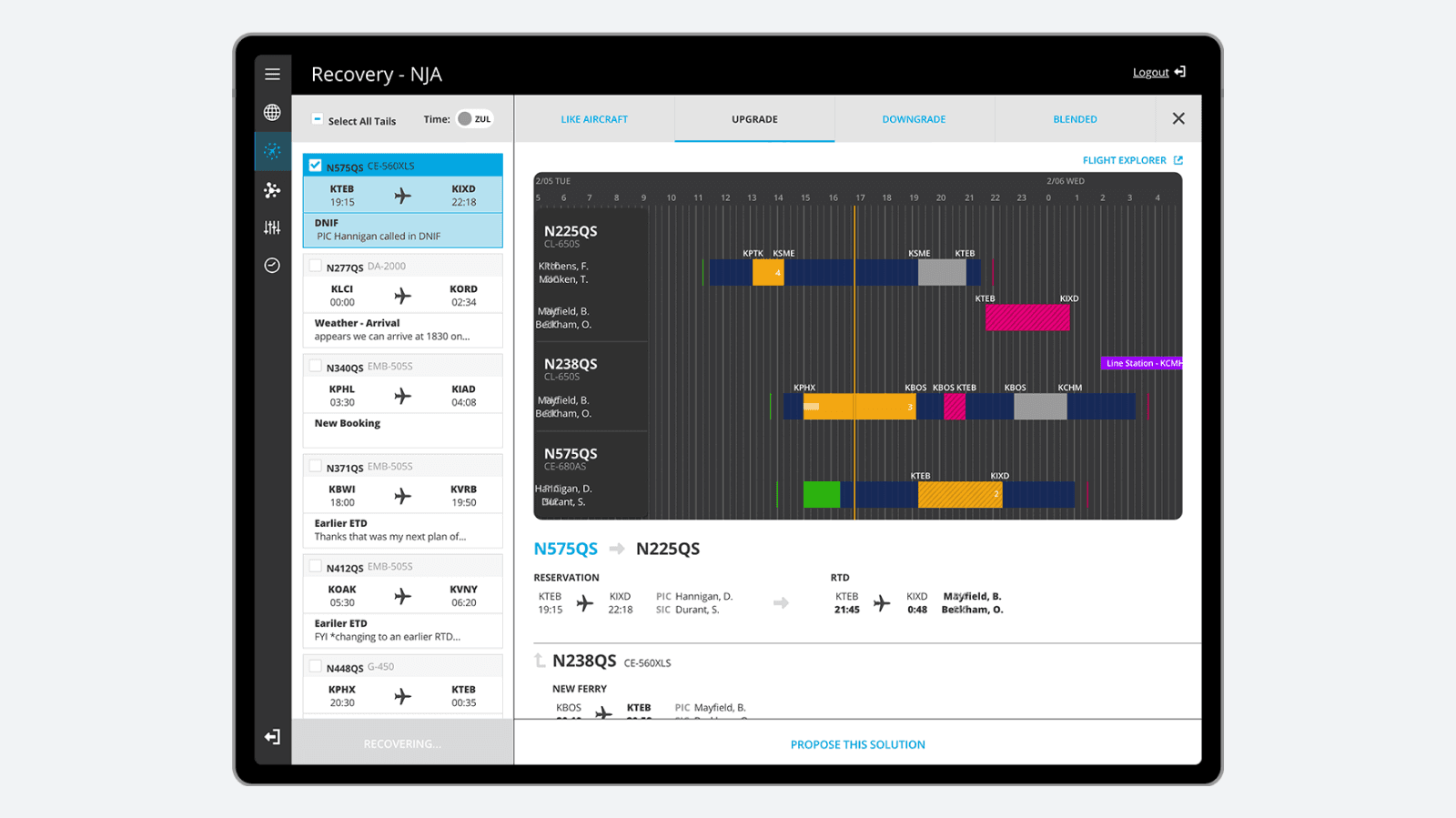The height and width of the screenshot is (818, 1456).
Task: Click the Logout link
Action: coord(1150,73)
